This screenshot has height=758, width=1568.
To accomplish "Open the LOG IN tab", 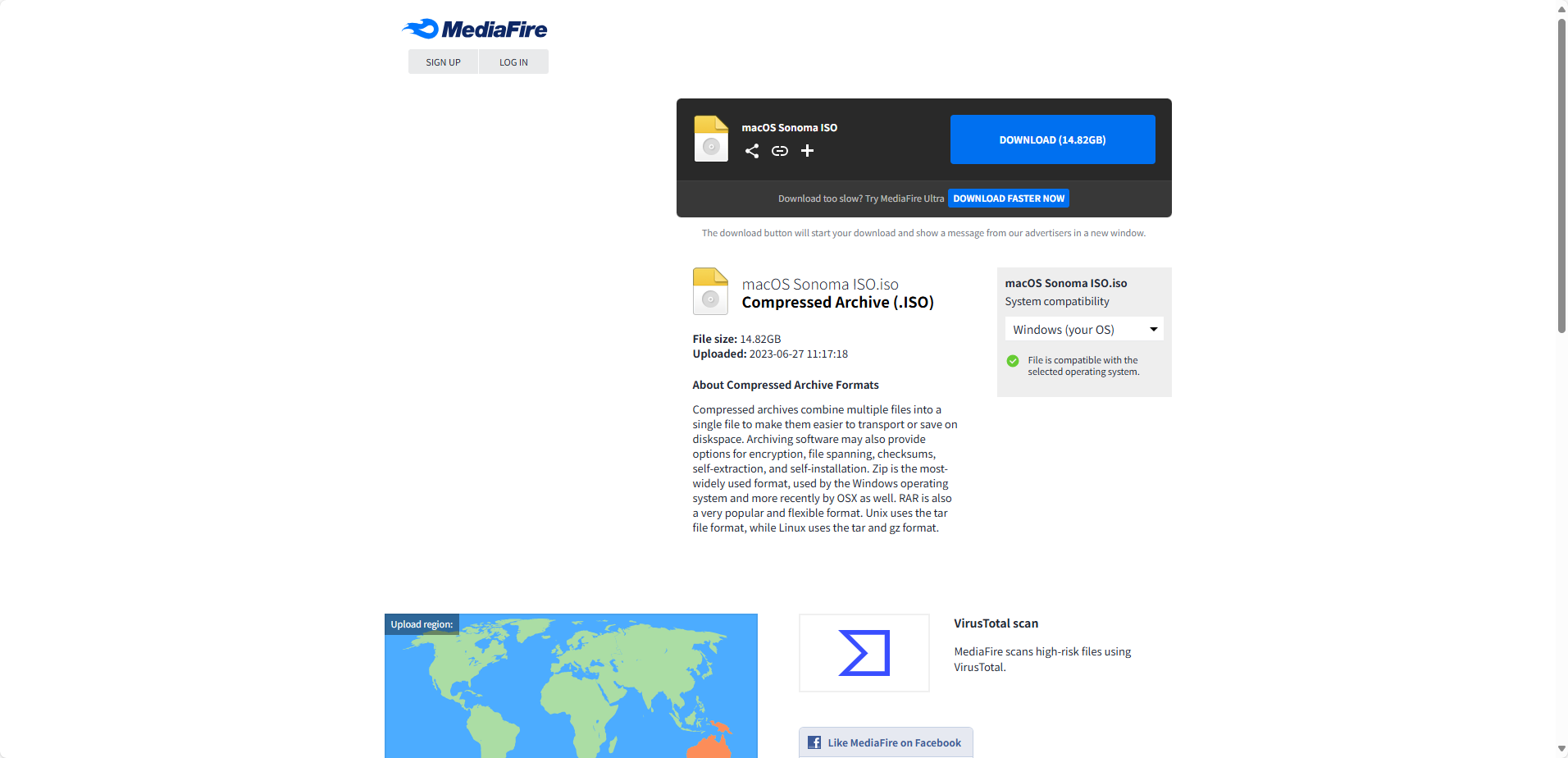I will 513,62.
